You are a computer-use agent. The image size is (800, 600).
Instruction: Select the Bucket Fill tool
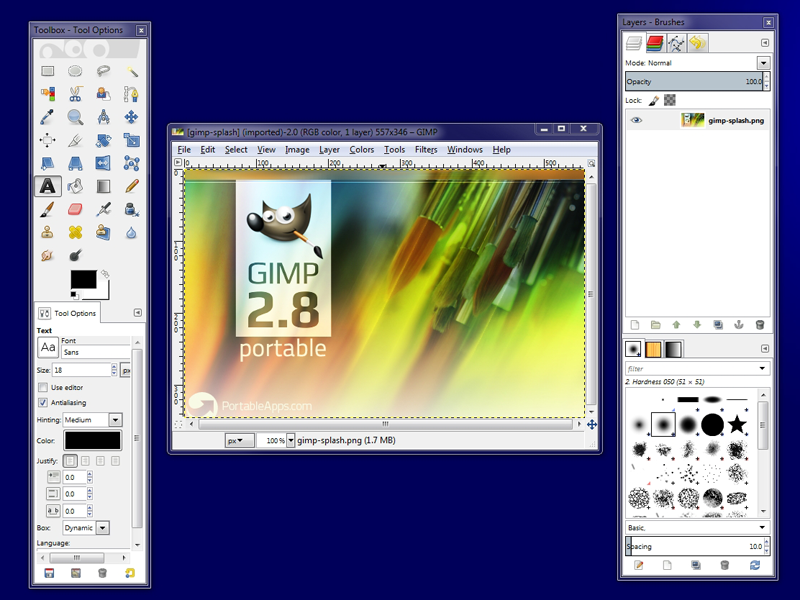point(74,185)
